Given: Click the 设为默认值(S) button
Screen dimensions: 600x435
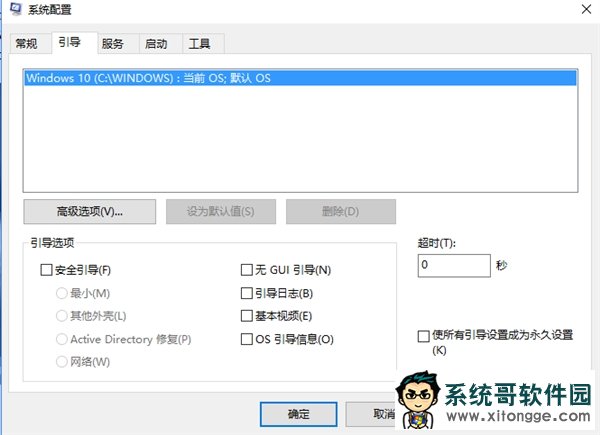Looking at the screenshot, I should (x=221, y=211).
